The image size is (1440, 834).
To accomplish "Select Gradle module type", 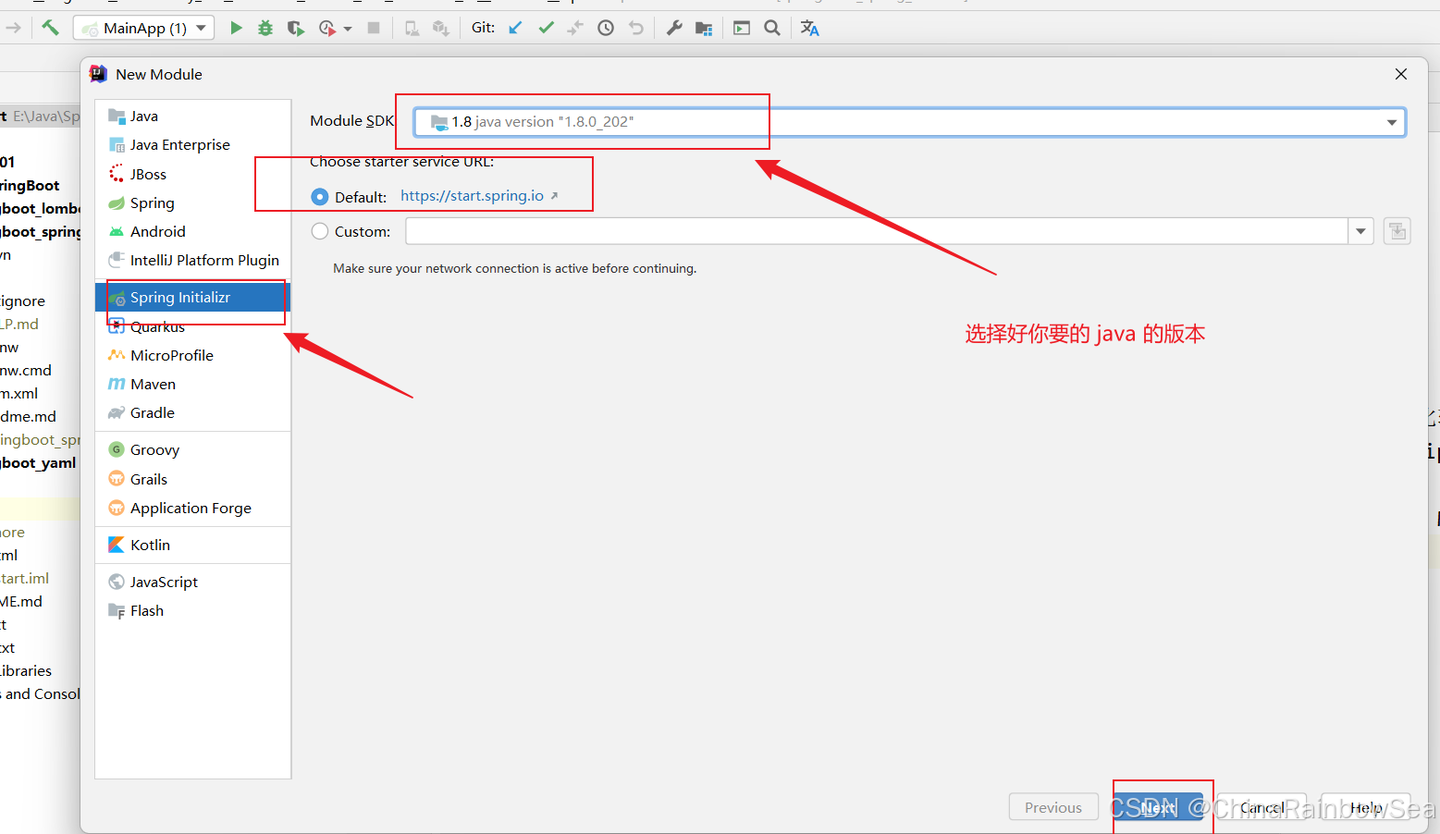I will click(193, 413).
